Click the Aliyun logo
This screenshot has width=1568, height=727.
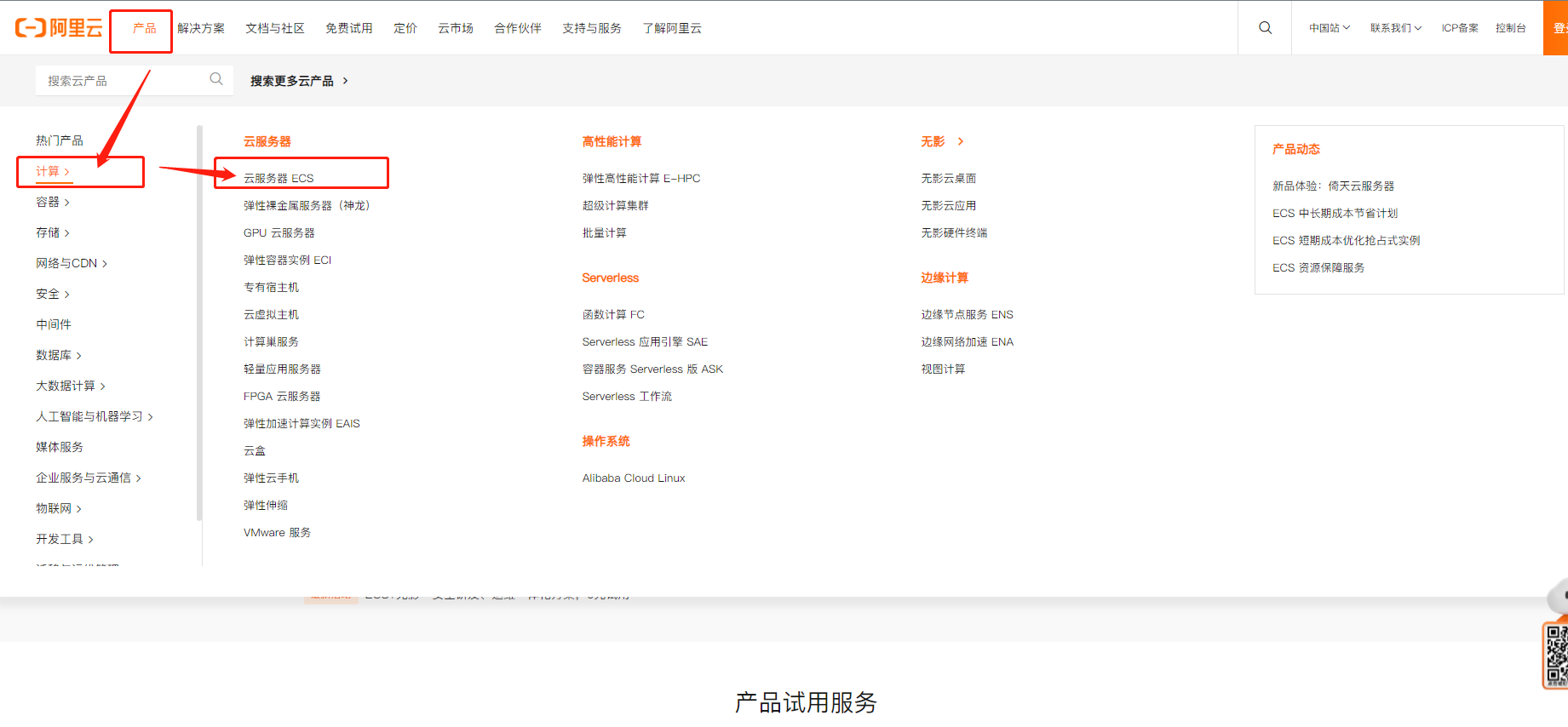coord(59,28)
